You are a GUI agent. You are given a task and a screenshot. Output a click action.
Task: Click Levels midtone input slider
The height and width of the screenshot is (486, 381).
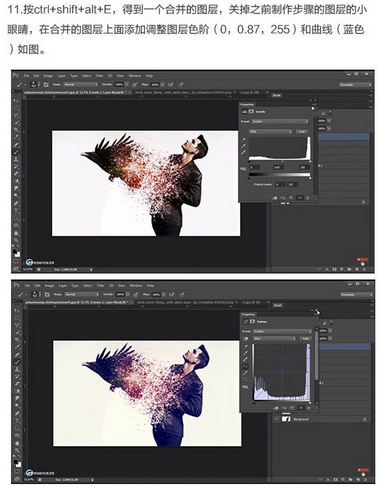coord(282,161)
